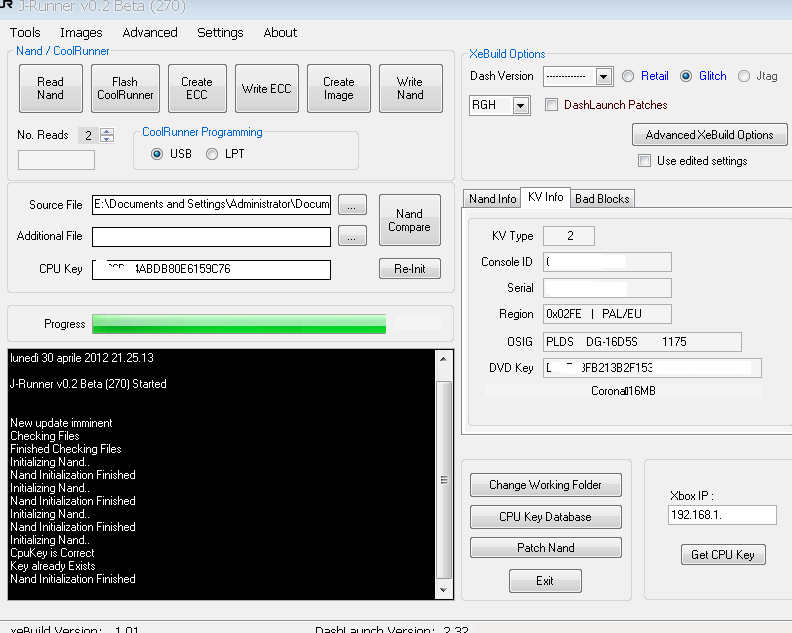Click Create Image button
The image size is (792, 633).
point(339,88)
